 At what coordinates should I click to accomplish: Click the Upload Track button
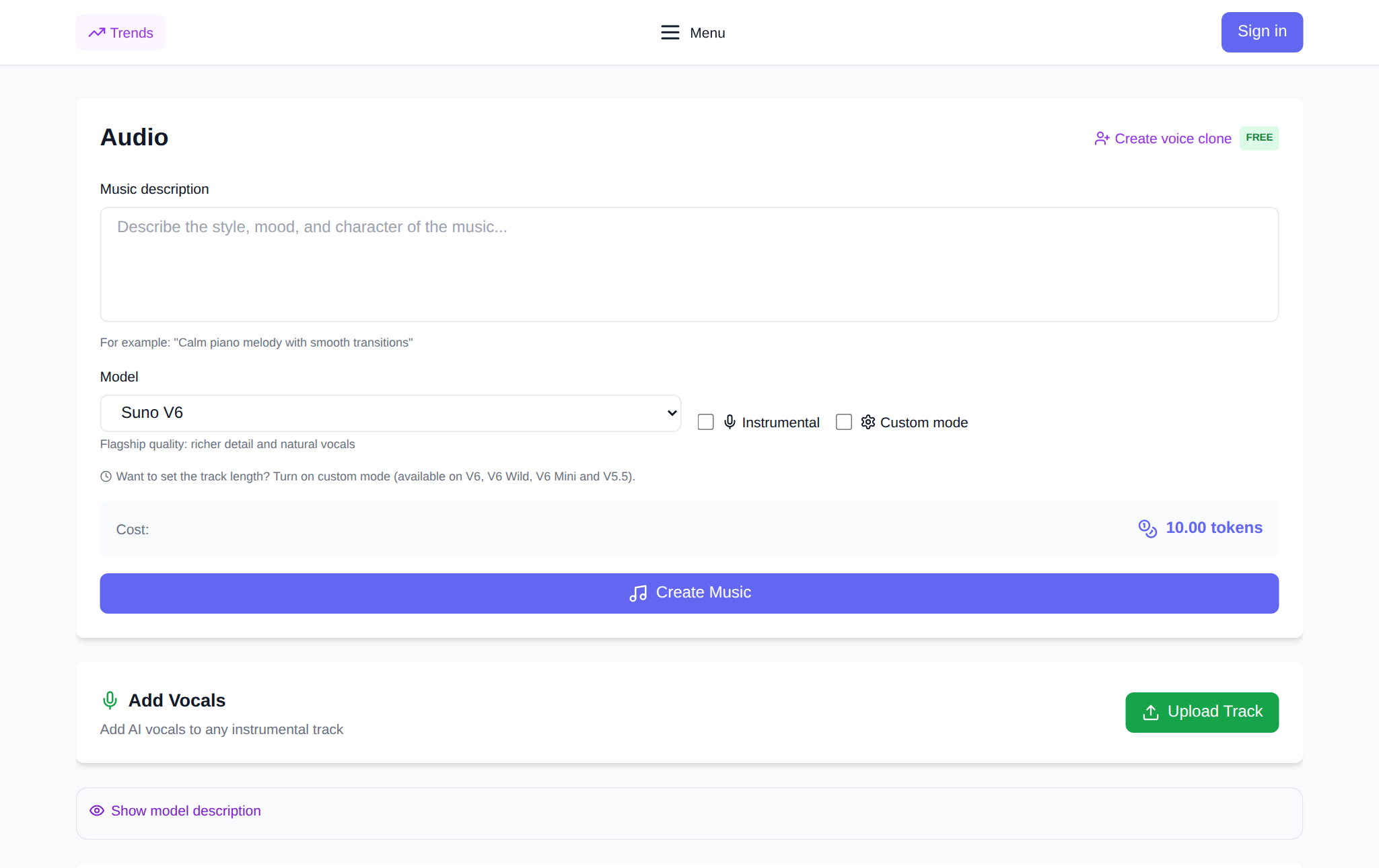[1202, 712]
